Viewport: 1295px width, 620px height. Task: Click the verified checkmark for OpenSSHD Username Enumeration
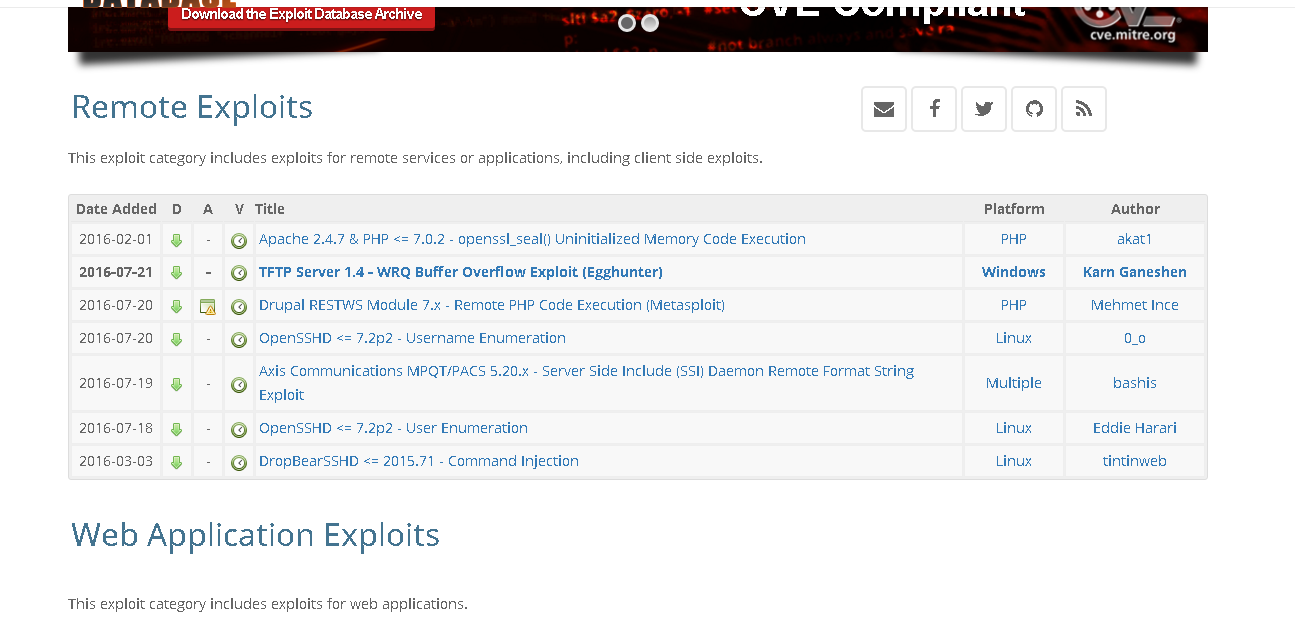[x=238, y=338]
